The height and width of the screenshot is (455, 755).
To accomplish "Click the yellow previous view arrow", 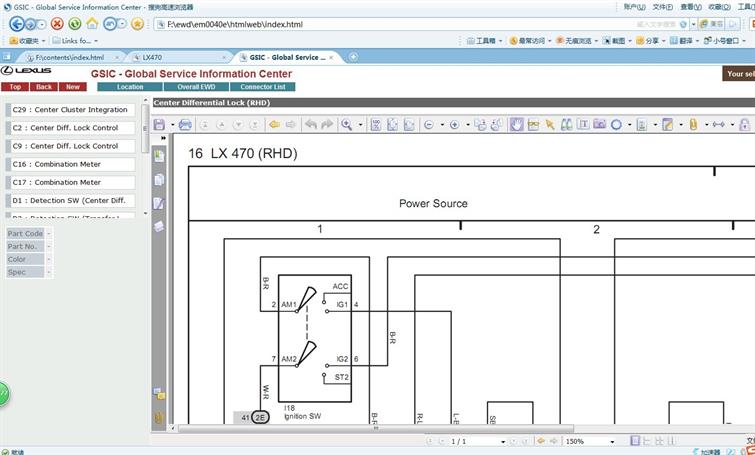I will [x=274, y=125].
